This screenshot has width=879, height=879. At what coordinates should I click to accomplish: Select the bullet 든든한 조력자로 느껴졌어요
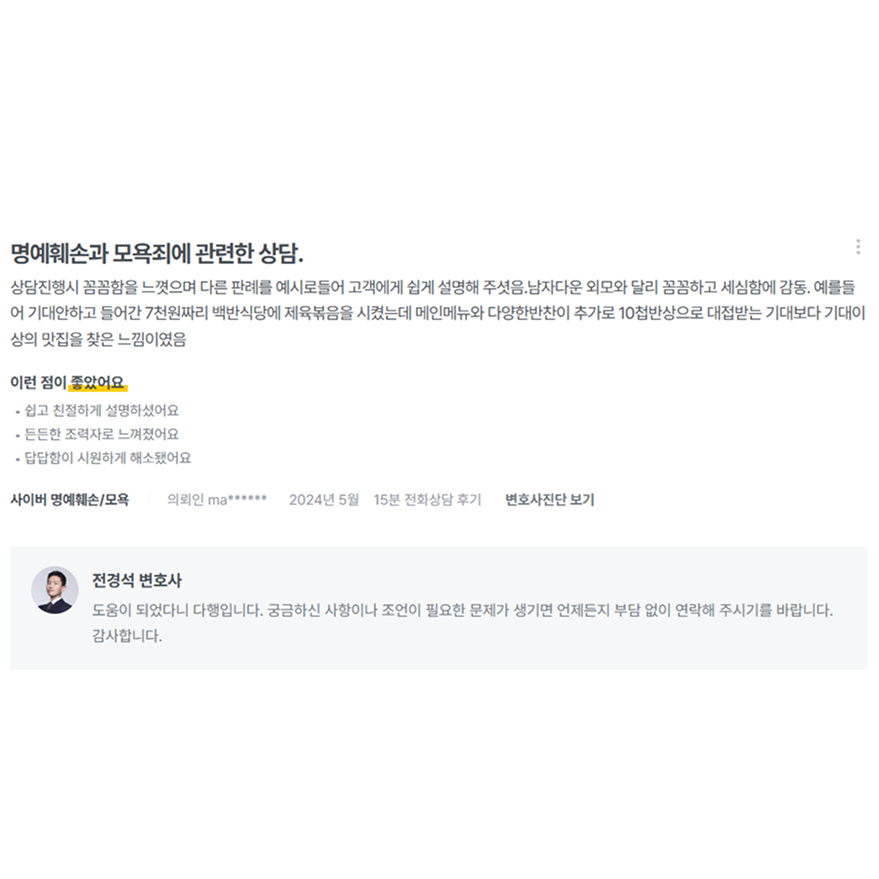point(101,434)
